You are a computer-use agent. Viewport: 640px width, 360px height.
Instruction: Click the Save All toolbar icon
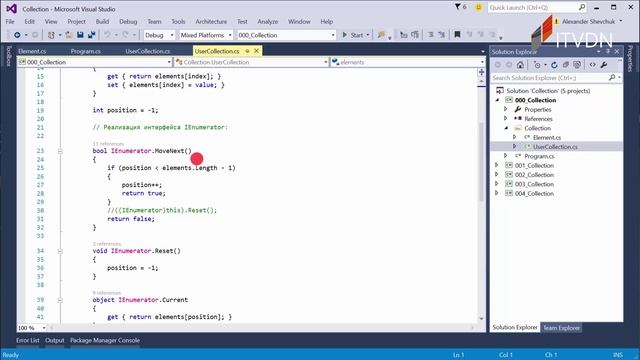pos(91,35)
